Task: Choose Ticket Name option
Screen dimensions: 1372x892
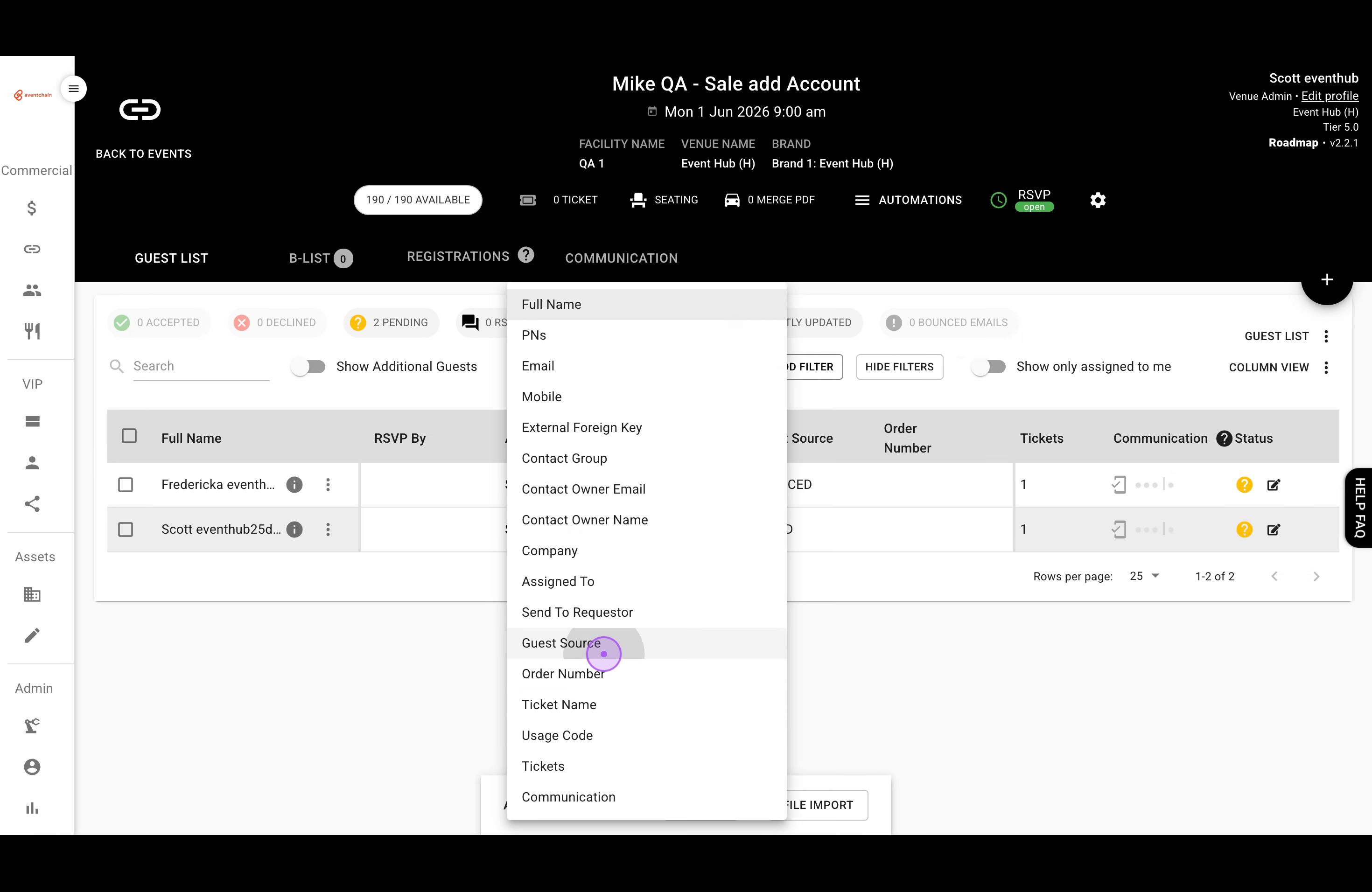Action: click(x=647, y=705)
